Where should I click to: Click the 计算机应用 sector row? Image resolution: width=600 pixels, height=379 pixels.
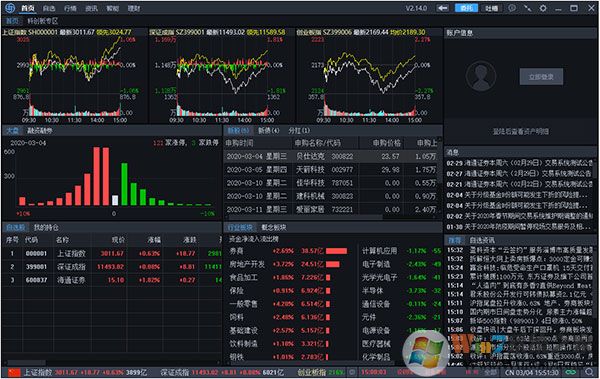click(401, 251)
